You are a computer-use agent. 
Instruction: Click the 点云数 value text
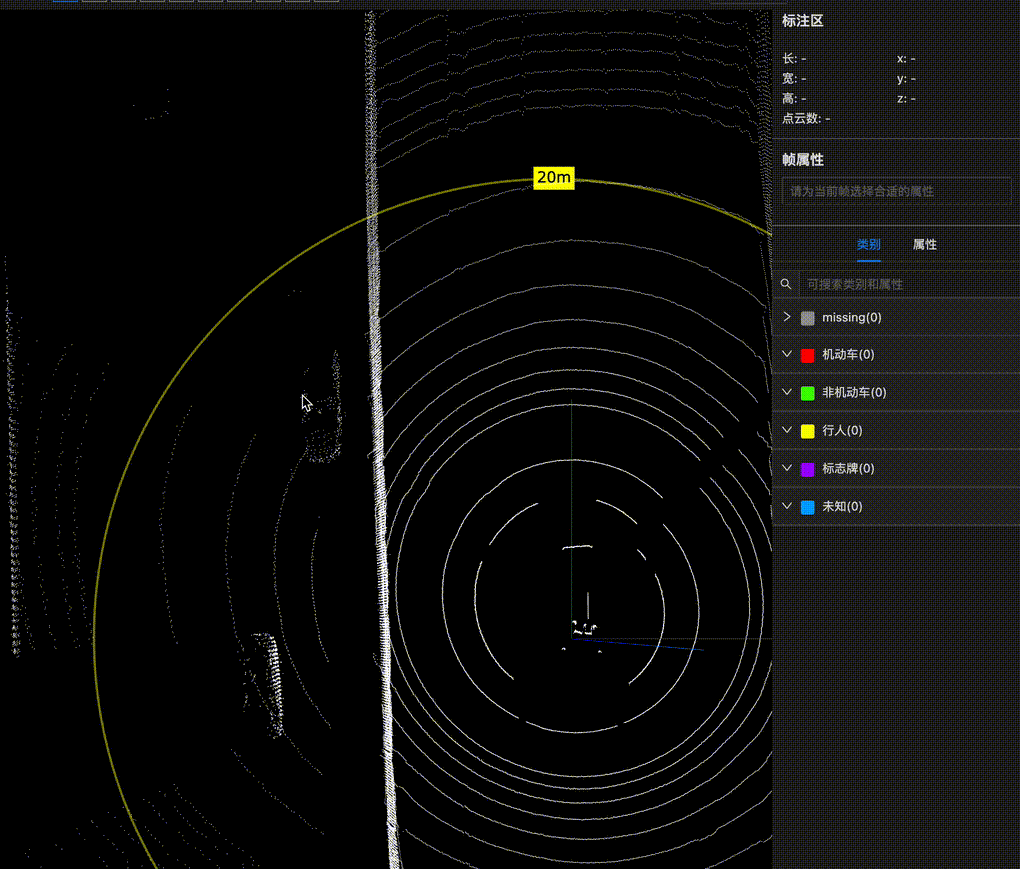[x=806, y=118]
